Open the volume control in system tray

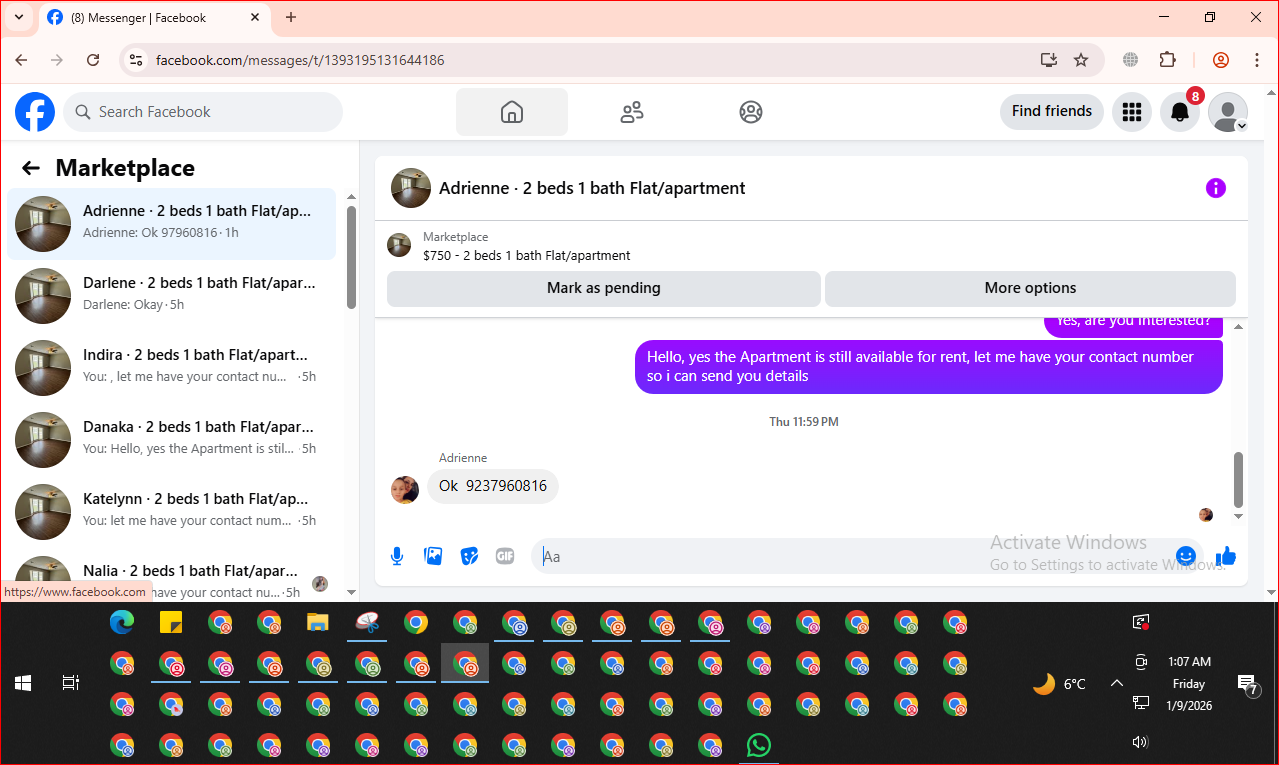click(1140, 742)
